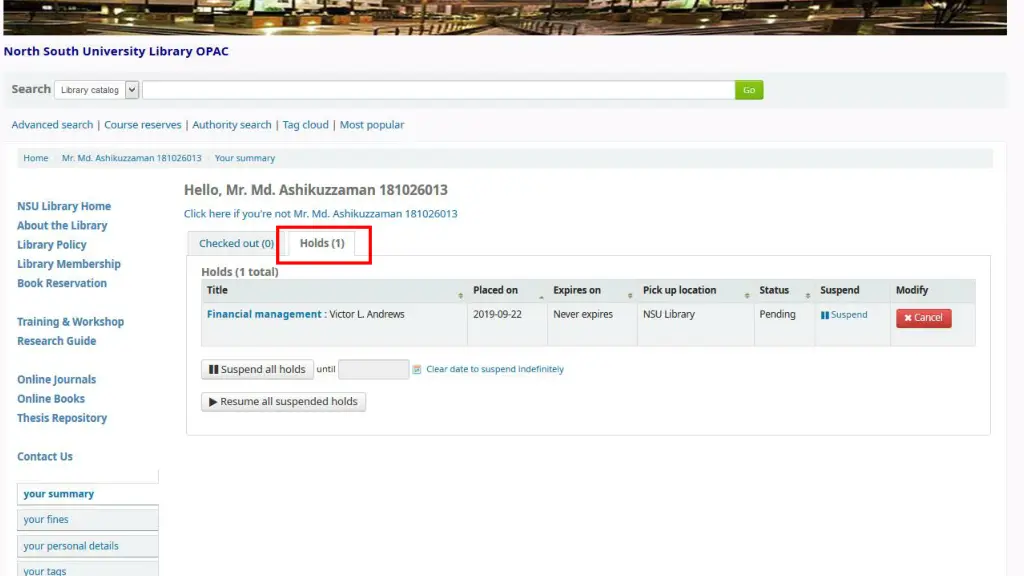Open Most popular link
The image size is (1024, 576).
point(372,125)
